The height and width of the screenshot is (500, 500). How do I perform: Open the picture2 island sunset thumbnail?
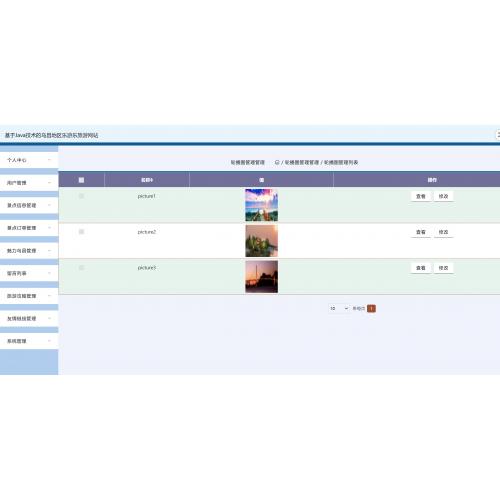pyautogui.click(x=262, y=241)
